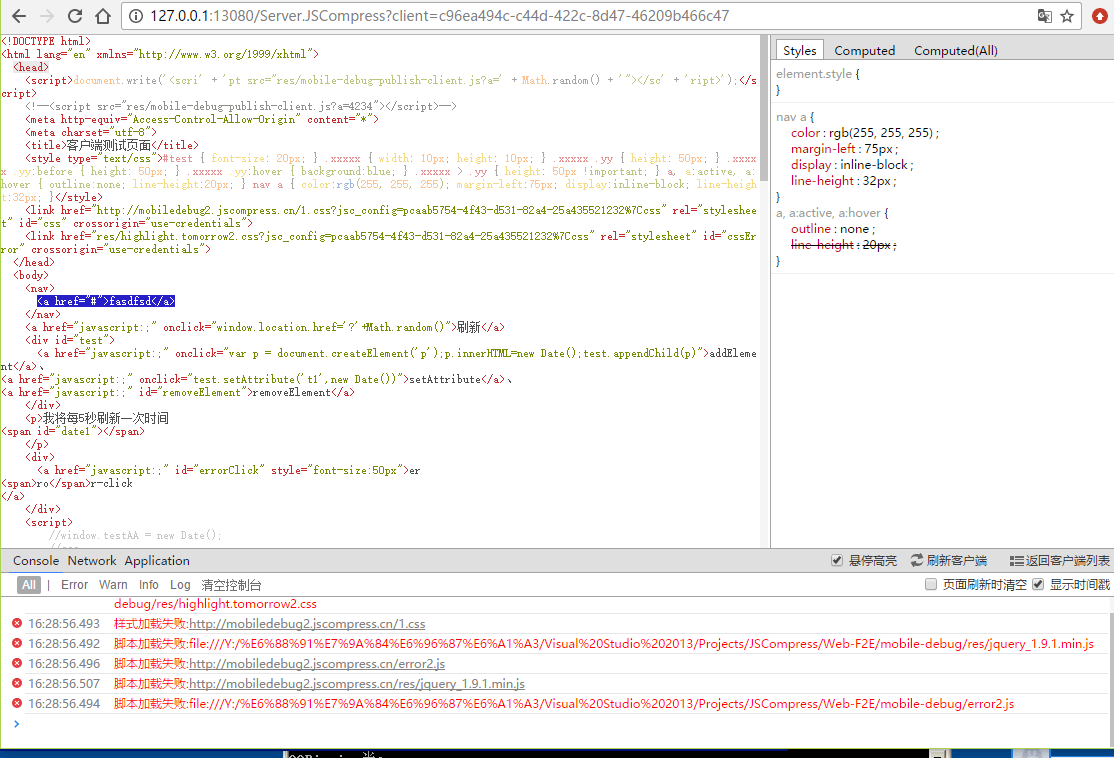Image resolution: width=1114 pixels, height=758 pixels.
Task: Click the debug/res/highlight.tomorrow2.css log text
Action: tap(215, 604)
